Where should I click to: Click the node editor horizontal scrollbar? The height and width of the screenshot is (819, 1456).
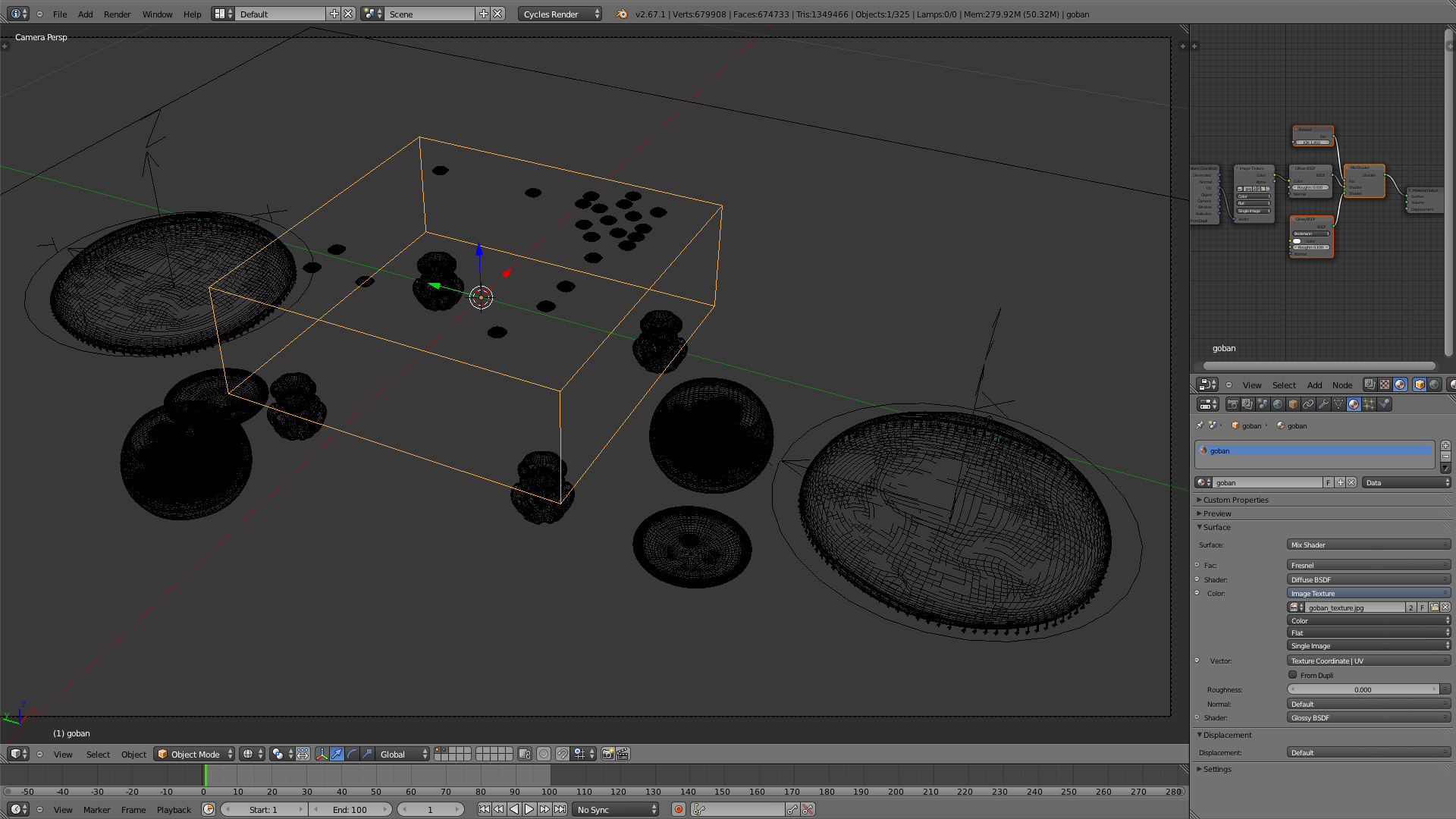coord(1319,366)
